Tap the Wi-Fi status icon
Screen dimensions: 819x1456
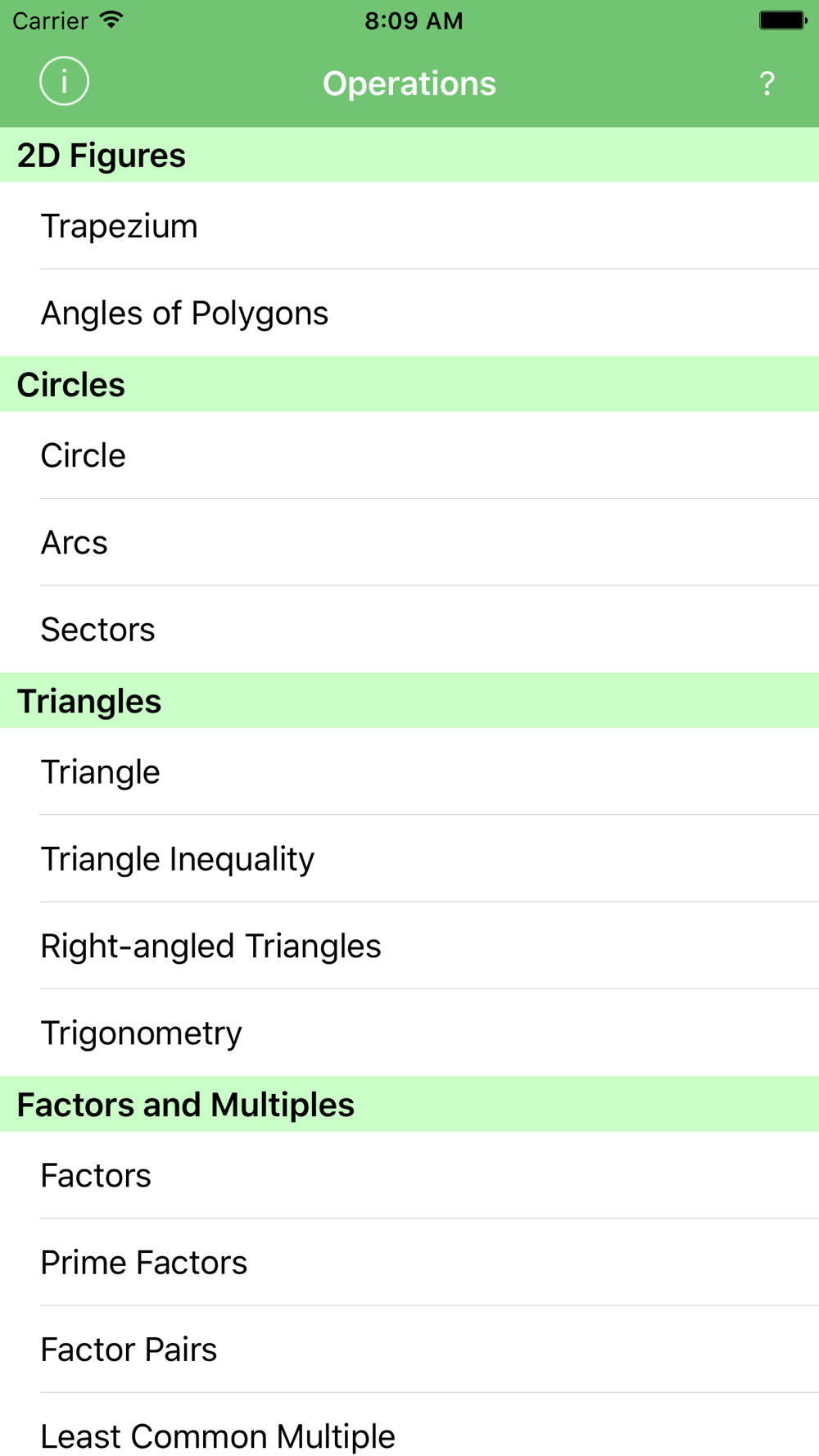tap(111, 20)
